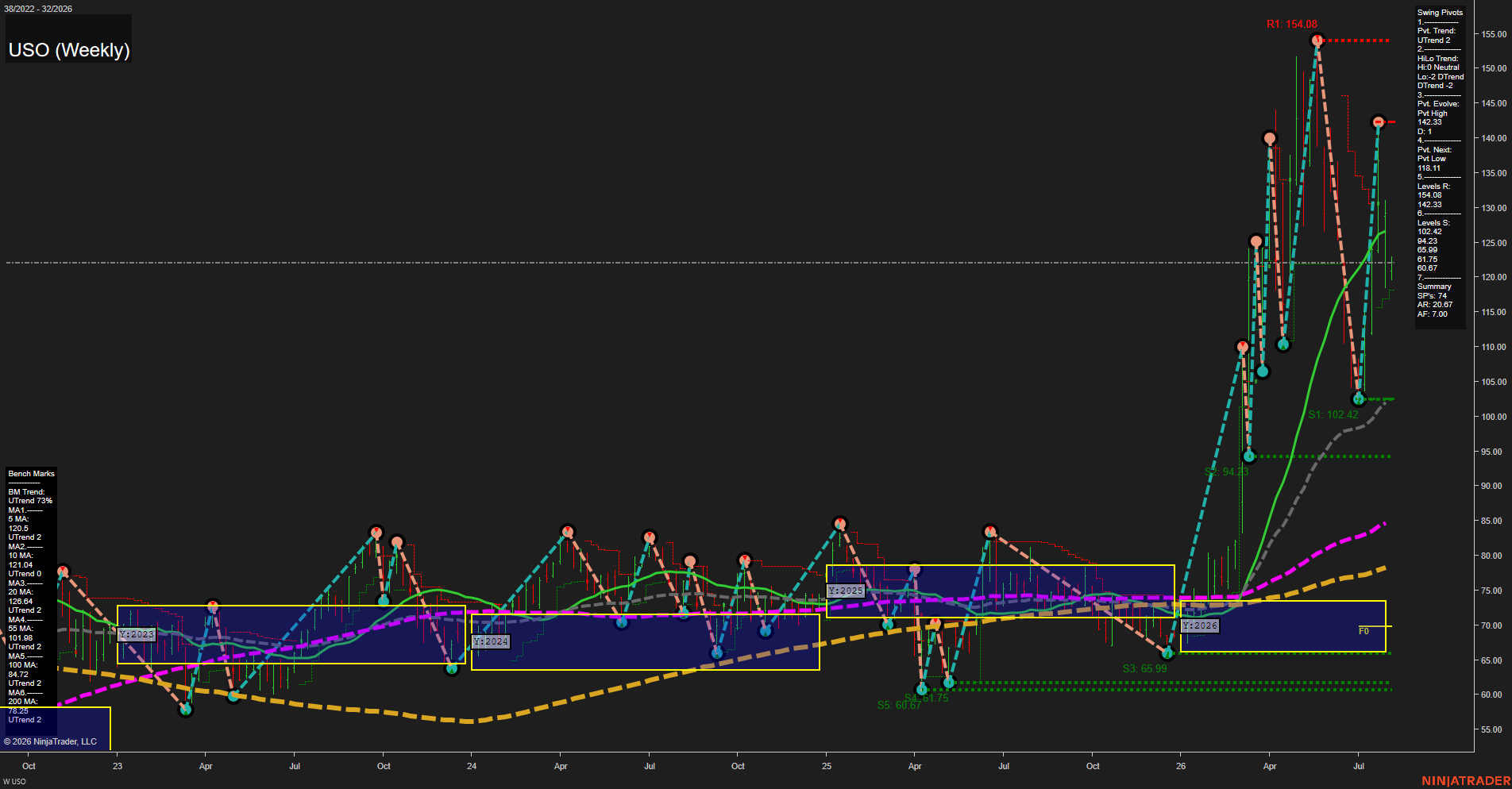This screenshot has width=1512, height=789.
Task: Click the 155.00 price axis label
Action: pos(1494,34)
